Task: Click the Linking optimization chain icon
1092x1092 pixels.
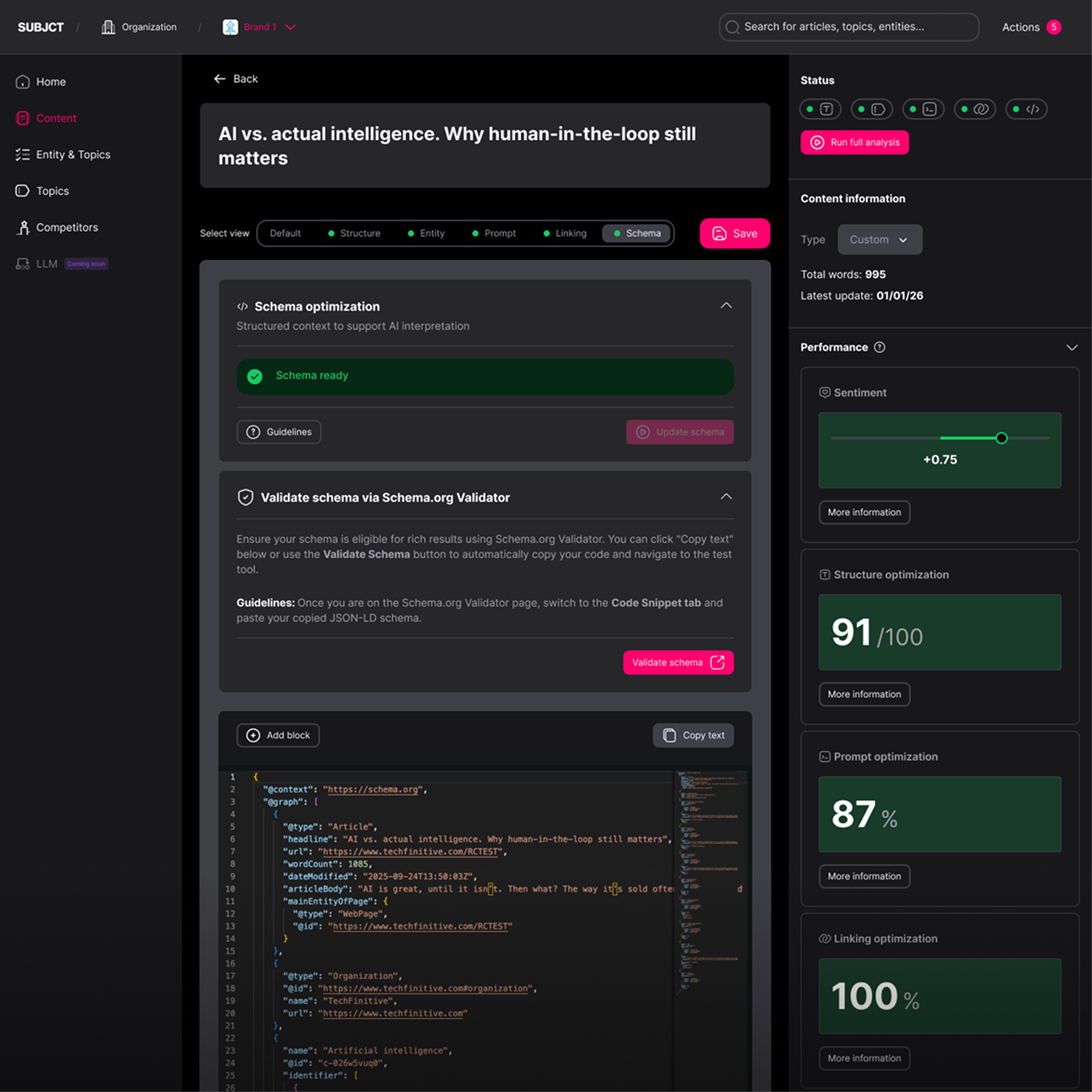Action: click(x=825, y=938)
